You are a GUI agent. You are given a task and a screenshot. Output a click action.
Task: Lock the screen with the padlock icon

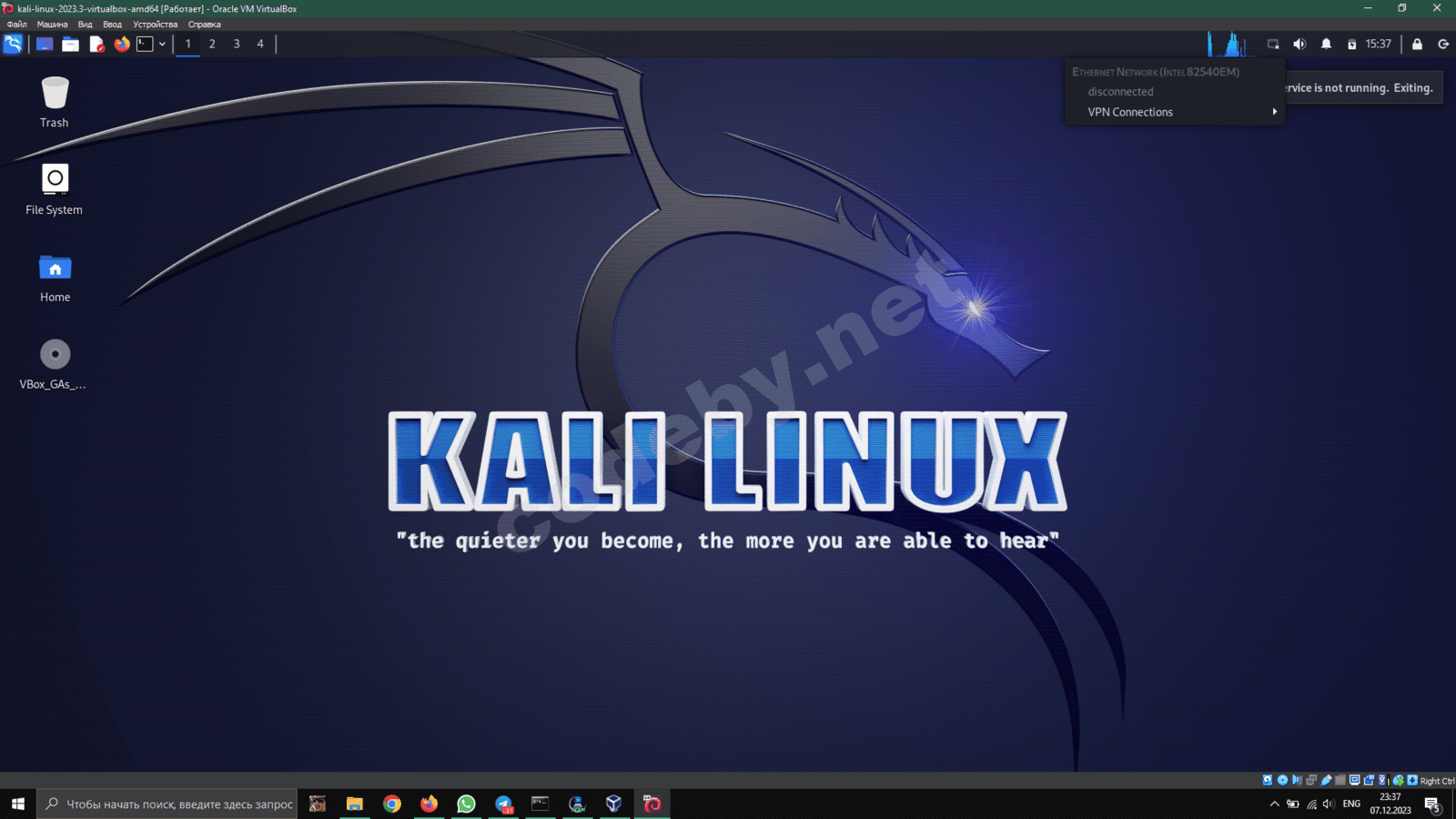click(1417, 44)
